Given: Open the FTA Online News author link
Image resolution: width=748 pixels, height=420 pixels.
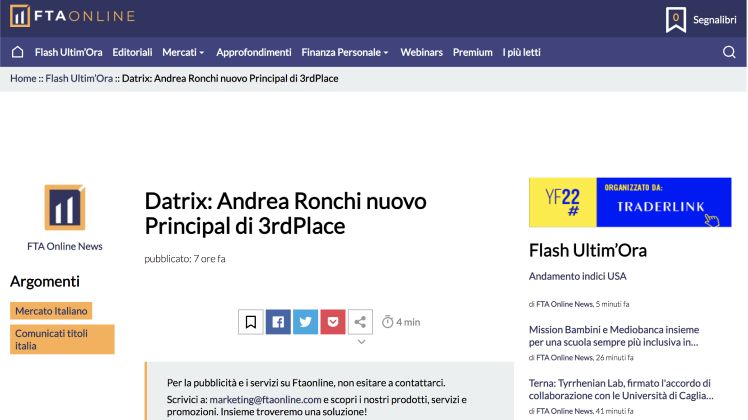Looking at the screenshot, I should tap(65, 246).
